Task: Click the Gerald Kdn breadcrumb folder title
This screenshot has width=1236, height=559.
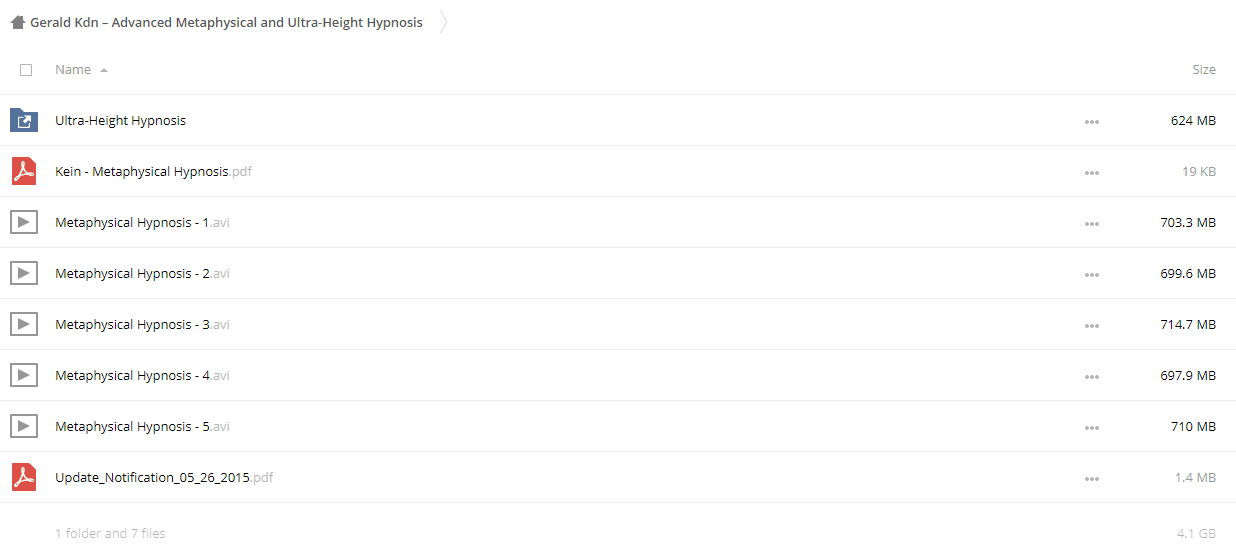Action: coord(226,22)
